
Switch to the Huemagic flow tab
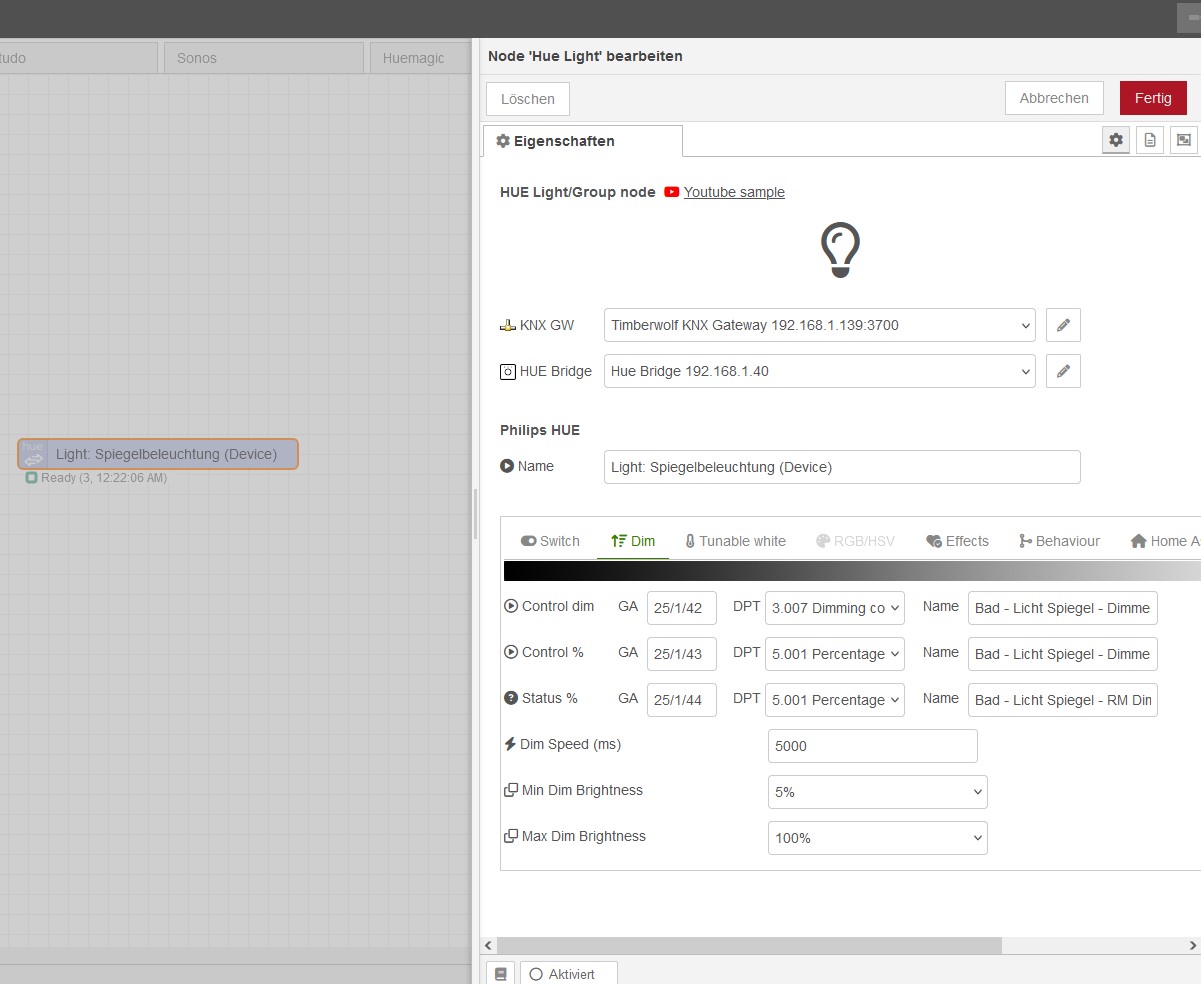click(420, 58)
